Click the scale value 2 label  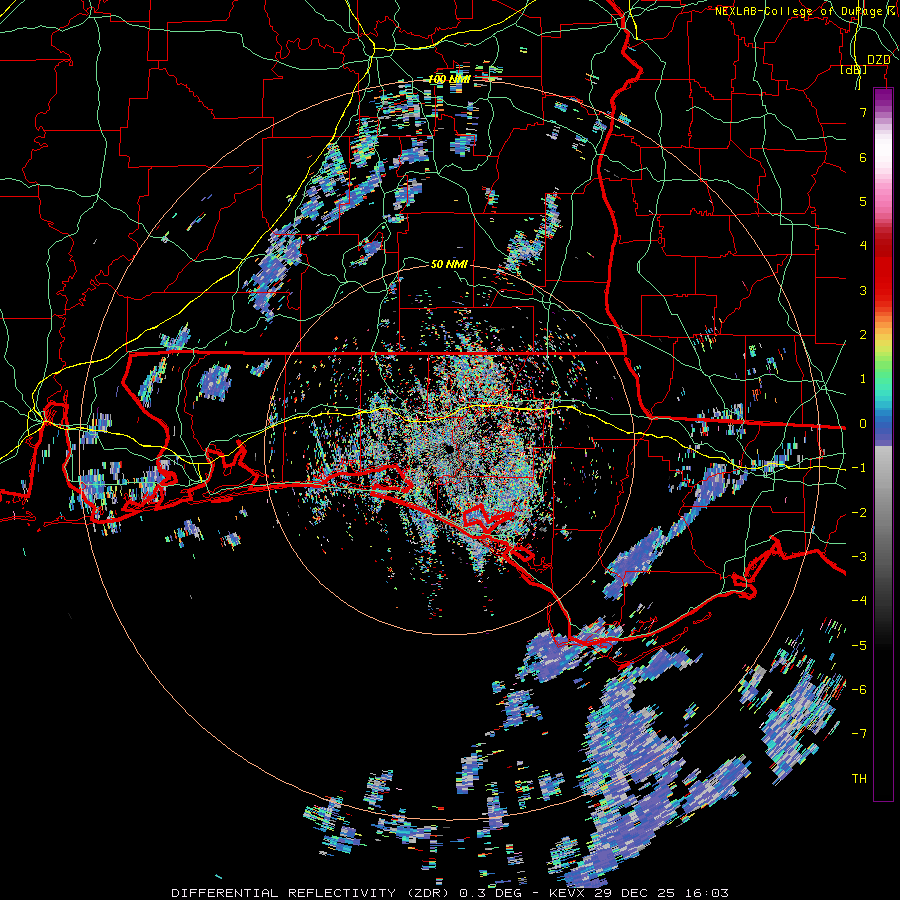[863, 334]
